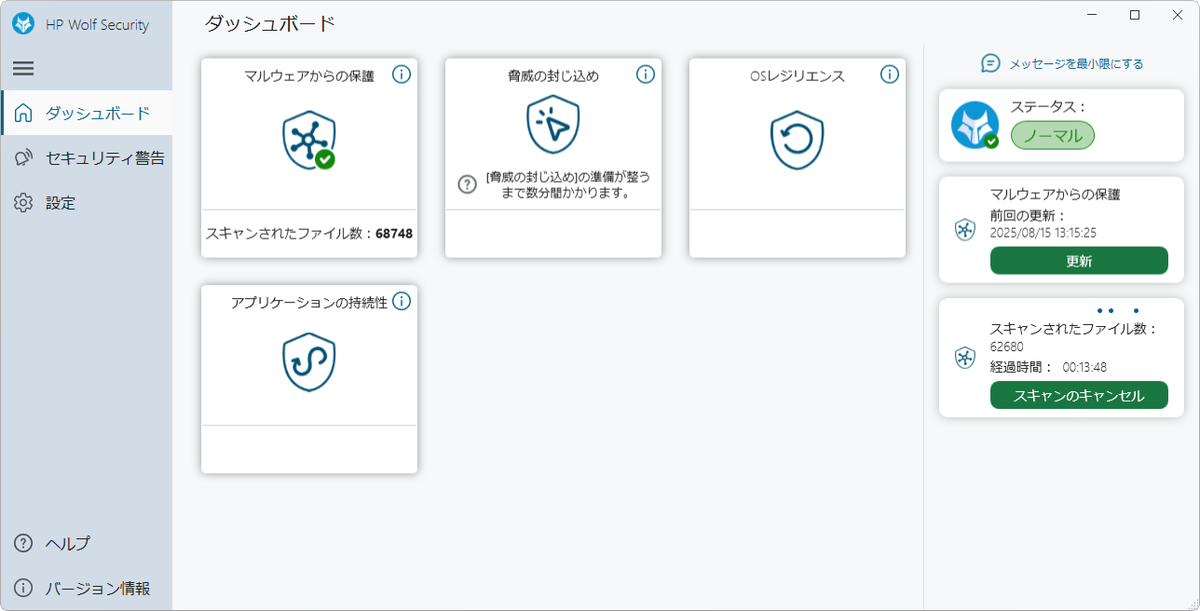Open info for アプリケーションの持続性 card
1200x611 pixels.
pos(401,301)
